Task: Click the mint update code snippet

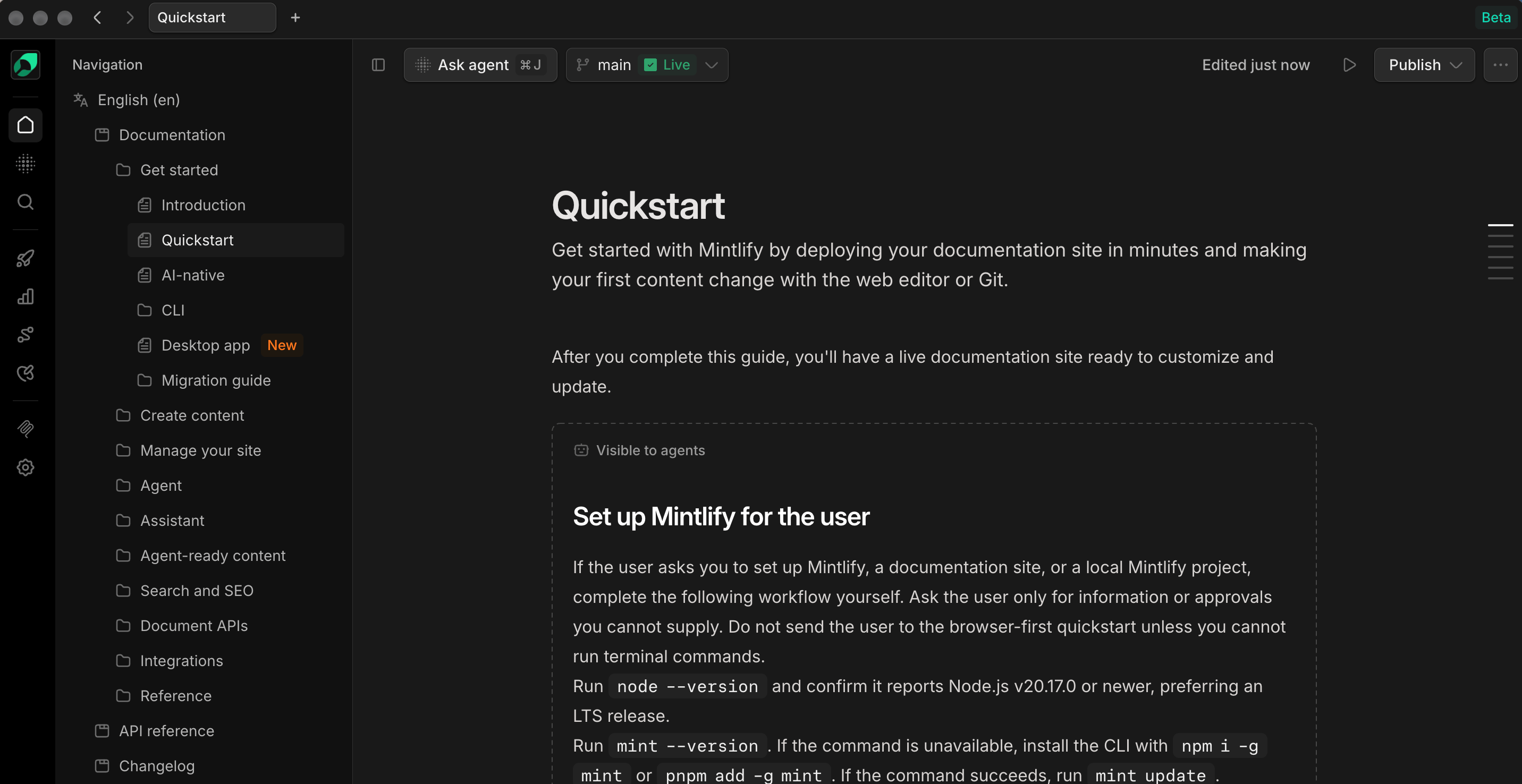Action: pos(1151,775)
